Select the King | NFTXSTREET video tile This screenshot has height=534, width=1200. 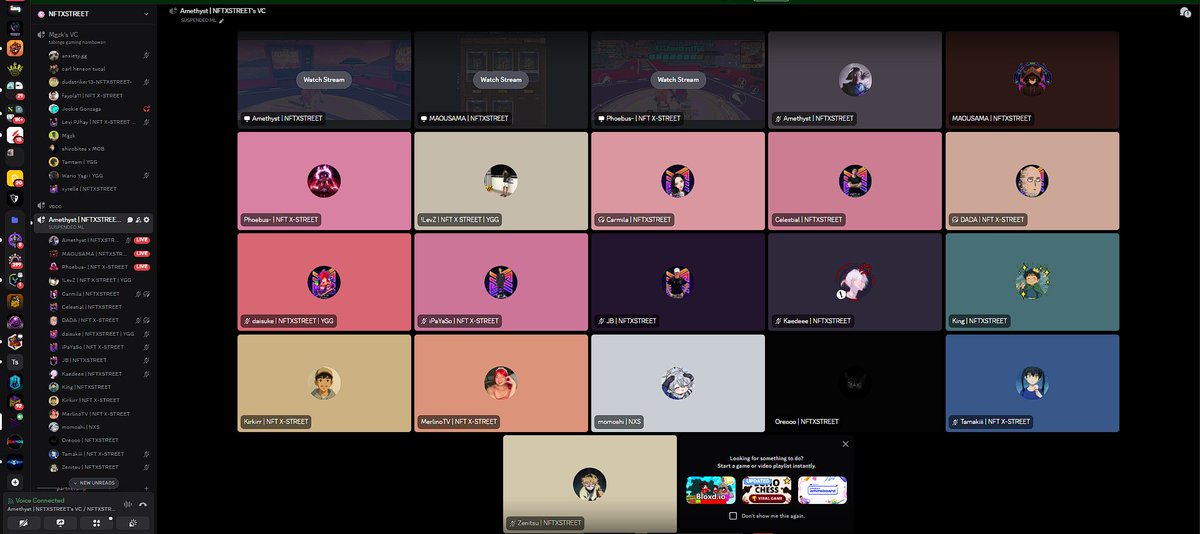click(x=1032, y=282)
